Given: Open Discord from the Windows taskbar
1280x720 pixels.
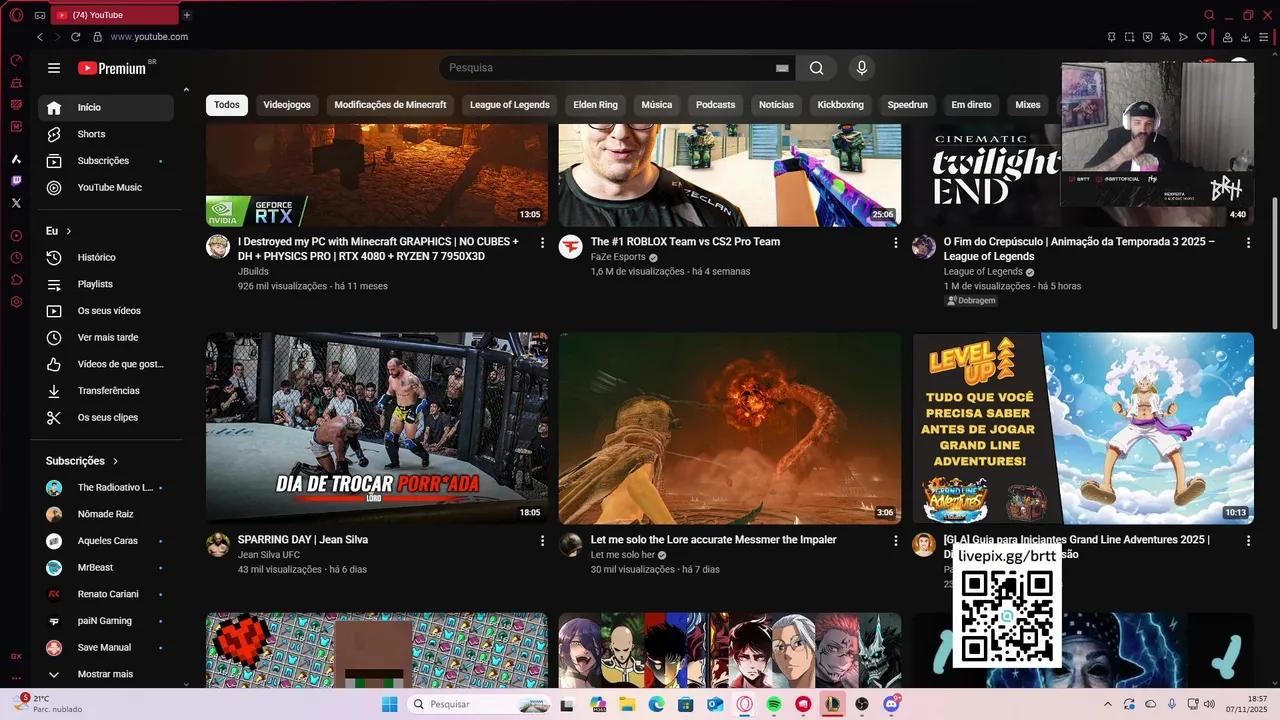Looking at the screenshot, I should pos(891,704).
